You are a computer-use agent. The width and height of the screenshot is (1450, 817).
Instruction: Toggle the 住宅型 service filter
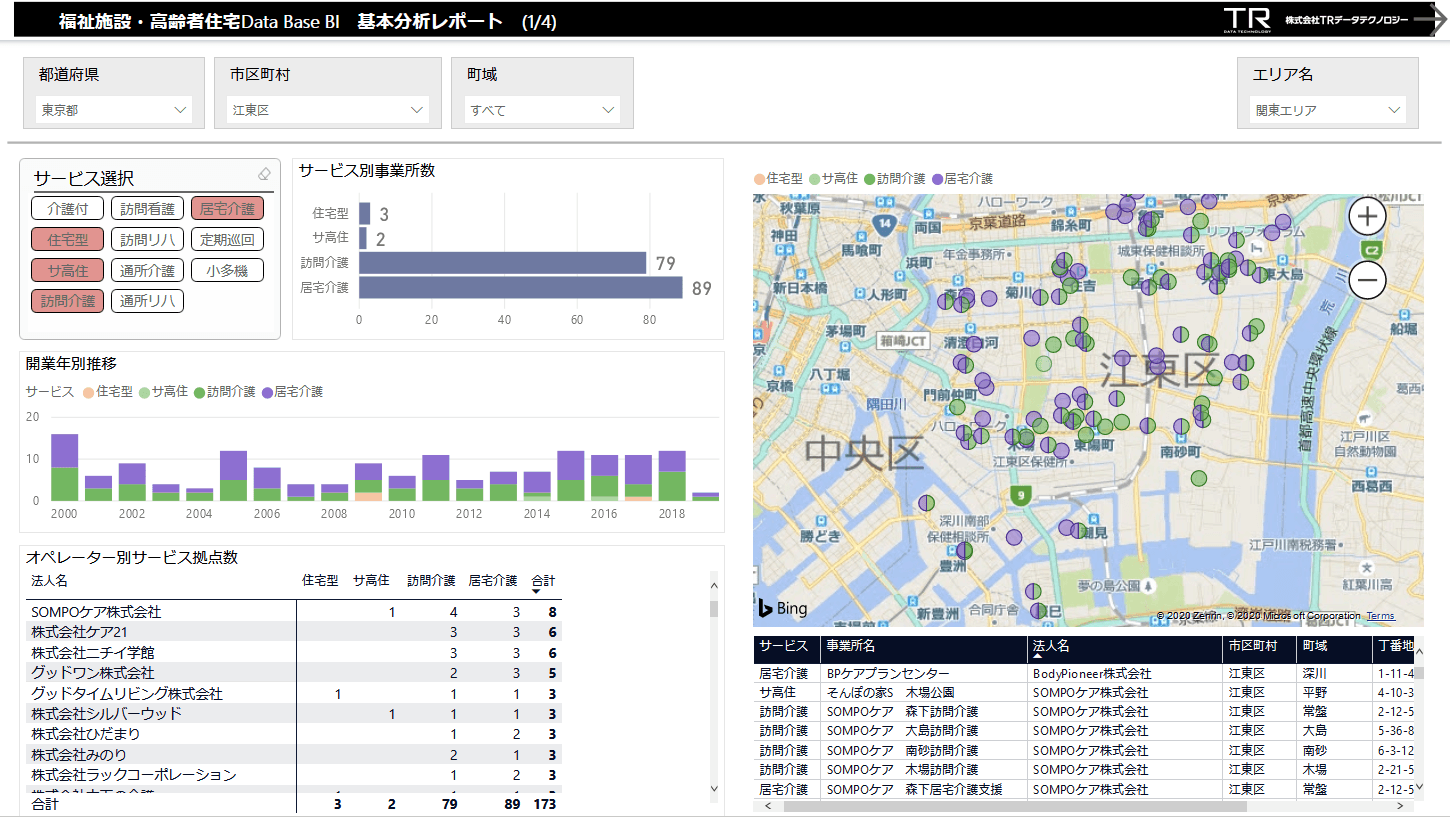[x=67, y=240]
